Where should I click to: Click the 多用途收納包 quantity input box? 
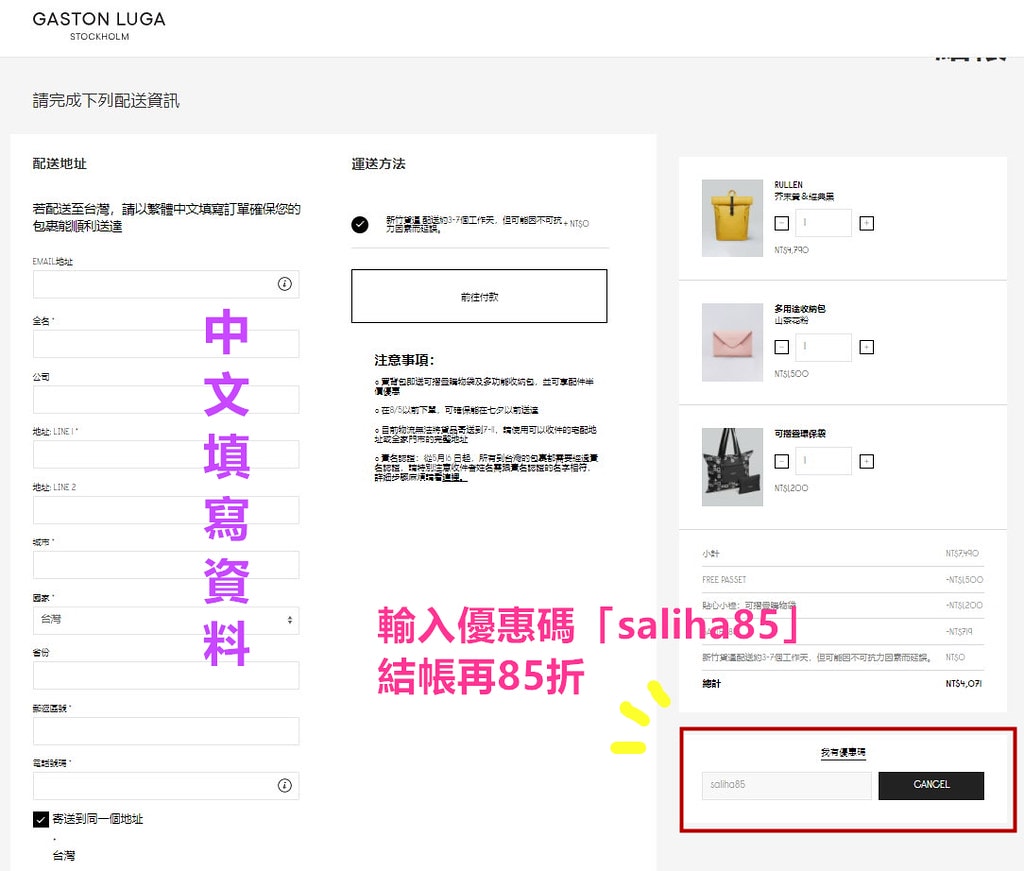[x=824, y=347]
